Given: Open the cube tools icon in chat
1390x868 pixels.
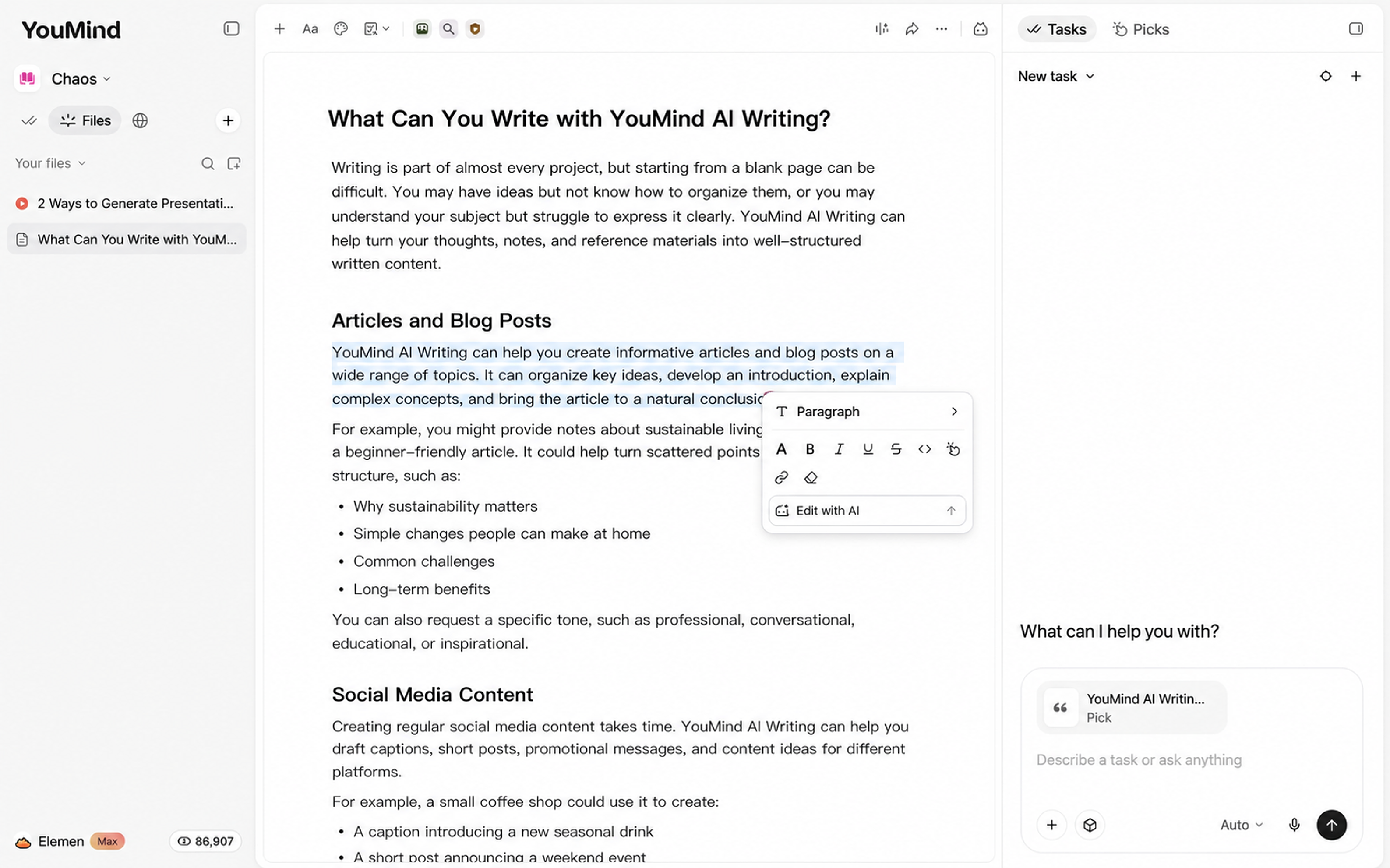Looking at the screenshot, I should tap(1089, 825).
